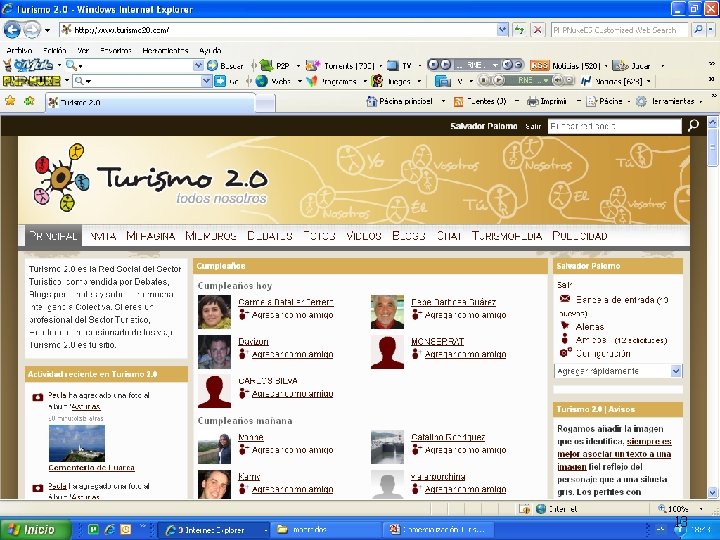Click the site search magnifier in black header
The width and height of the screenshot is (720, 540).
693,125
